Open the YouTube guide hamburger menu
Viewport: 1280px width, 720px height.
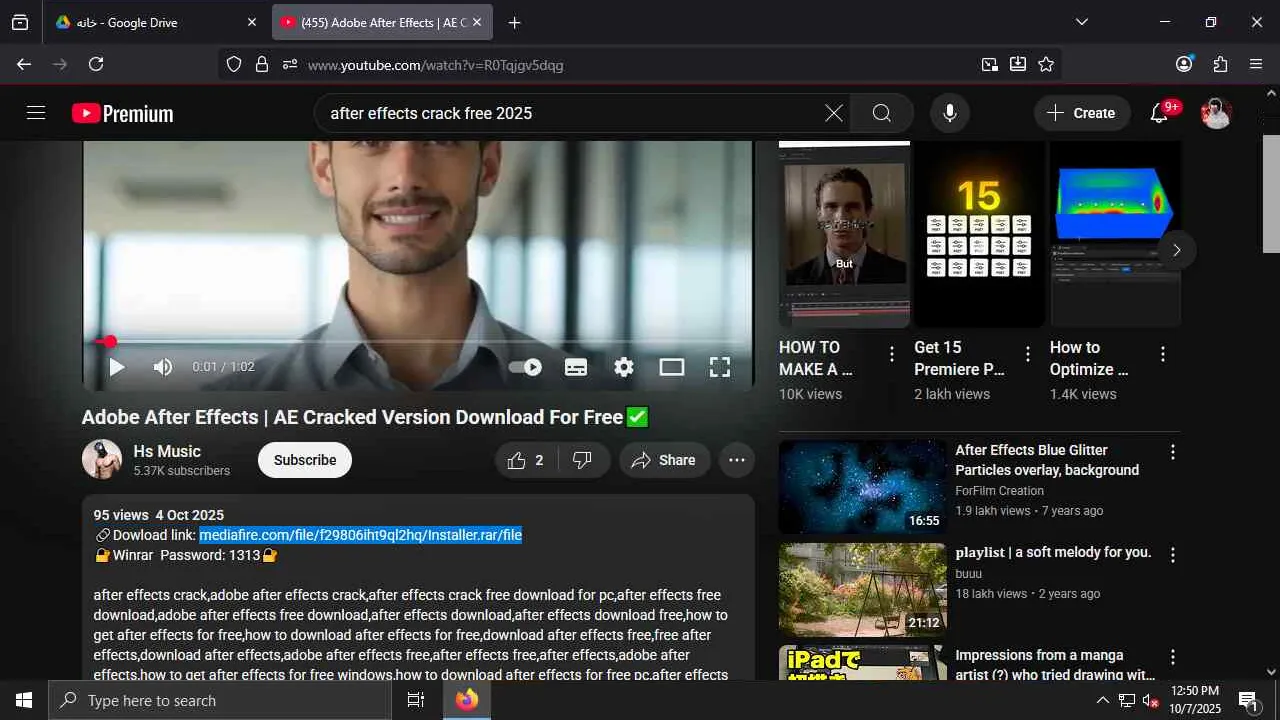(x=36, y=113)
